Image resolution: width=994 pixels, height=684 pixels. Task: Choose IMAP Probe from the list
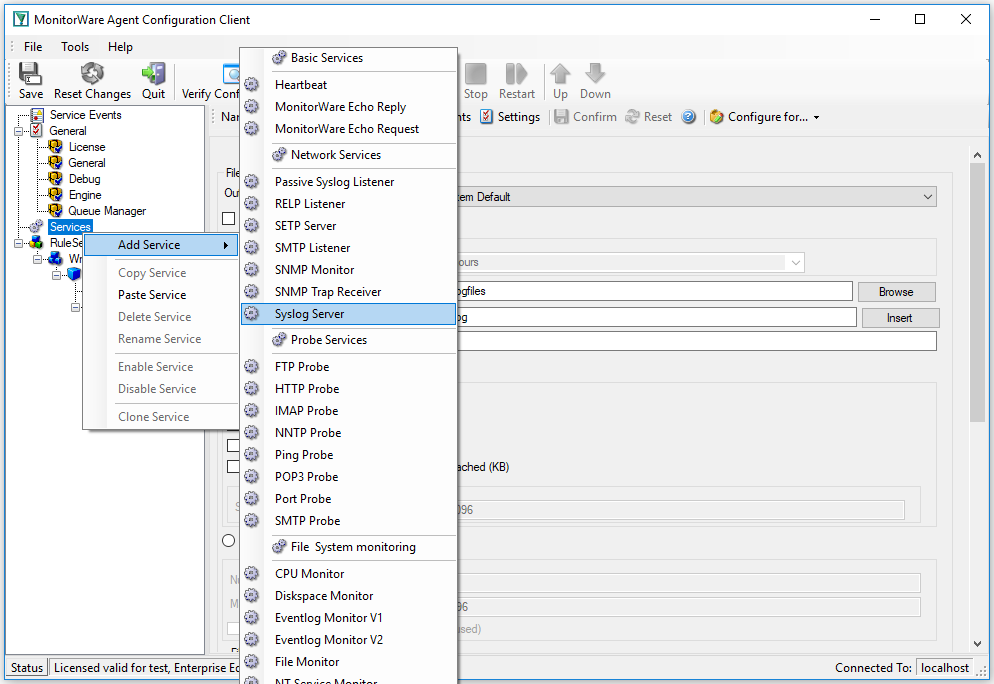click(x=349, y=411)
